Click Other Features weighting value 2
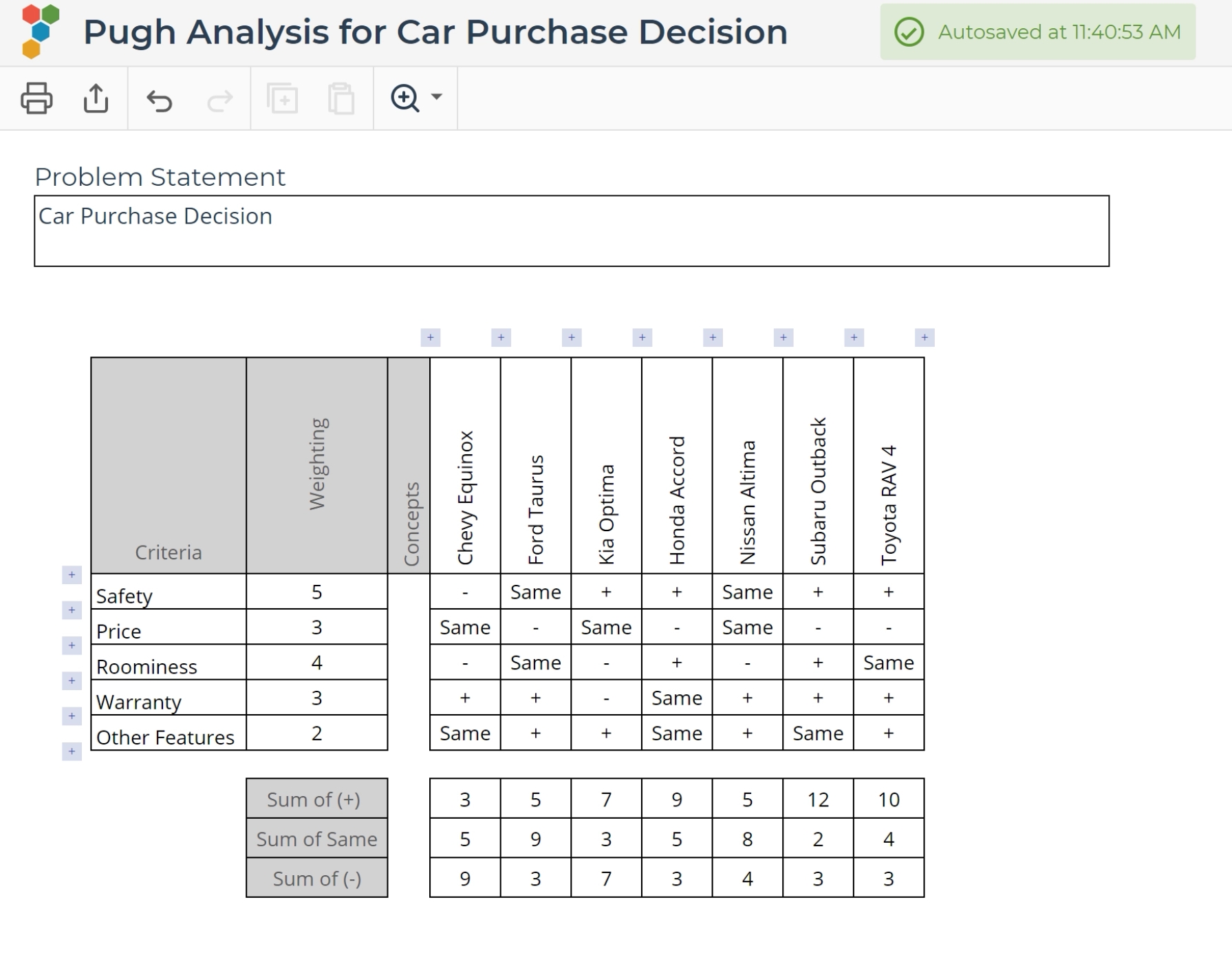The image size is (1232, 955). (317, 733)
